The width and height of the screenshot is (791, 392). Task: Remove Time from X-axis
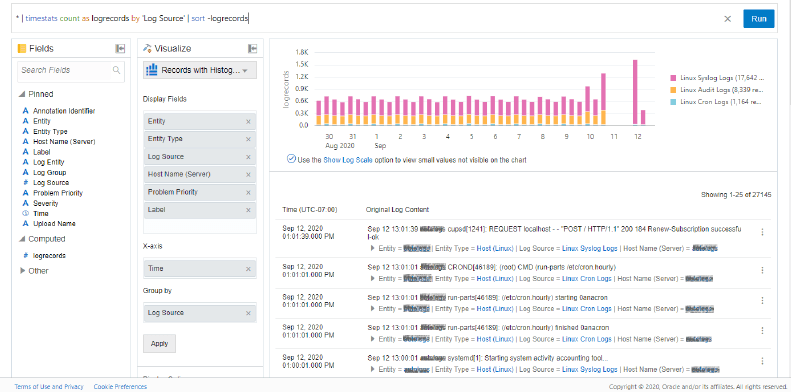pos(248,269)
